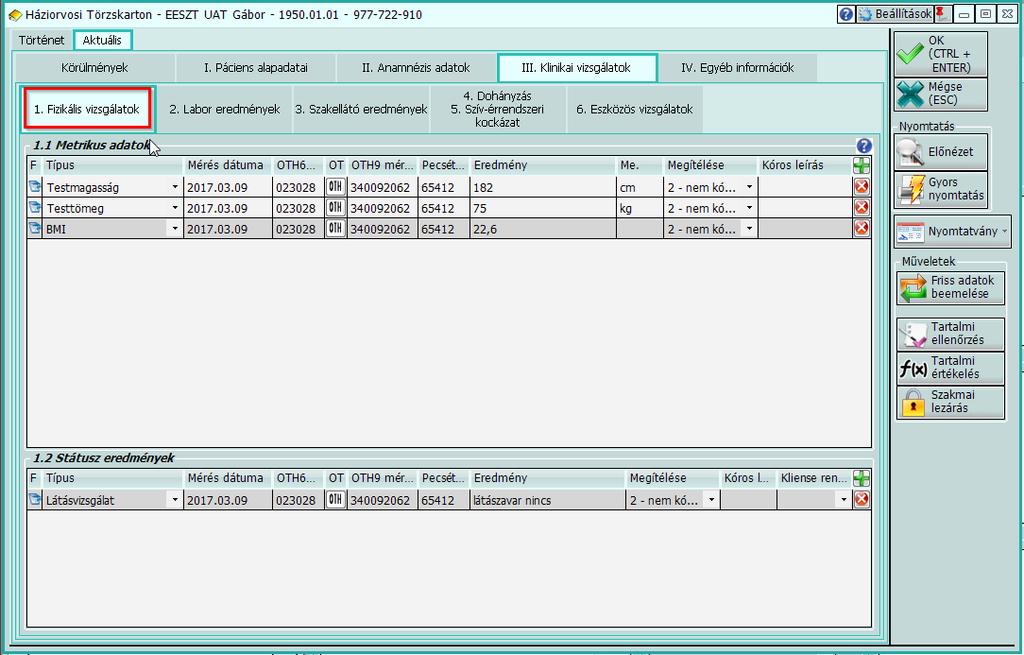
Task: Open IV. Egyéb információk tab
Action: coord(737,68)
